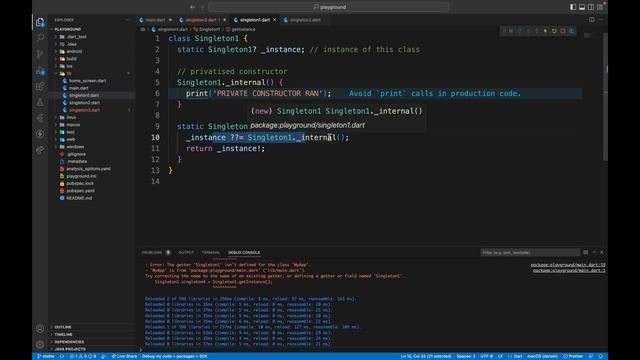Open singleton3.dart in the explorer

[92, 110]
